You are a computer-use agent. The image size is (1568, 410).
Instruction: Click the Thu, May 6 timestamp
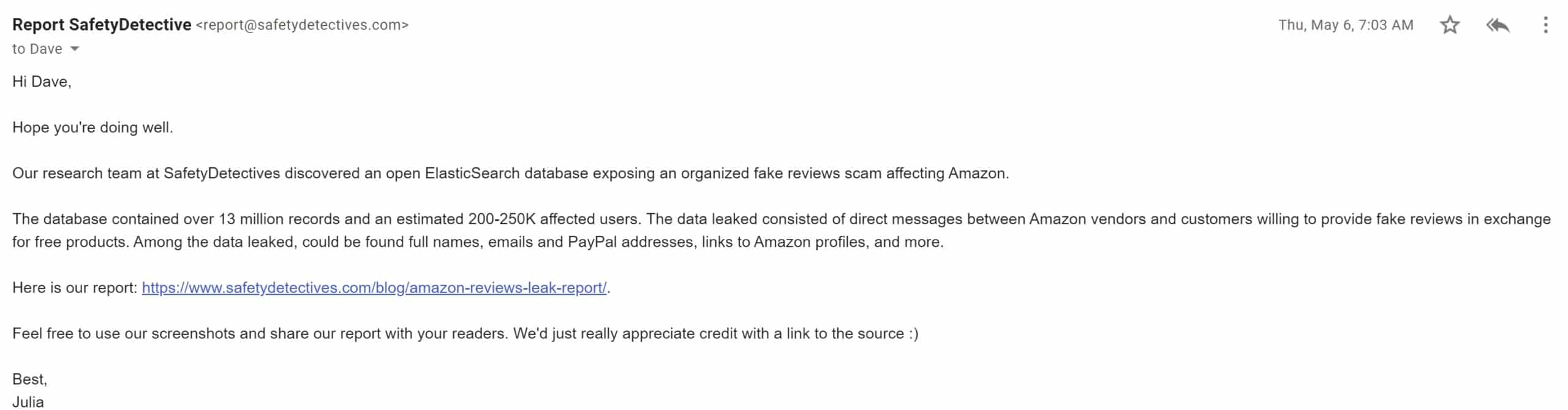point(1346,25)
